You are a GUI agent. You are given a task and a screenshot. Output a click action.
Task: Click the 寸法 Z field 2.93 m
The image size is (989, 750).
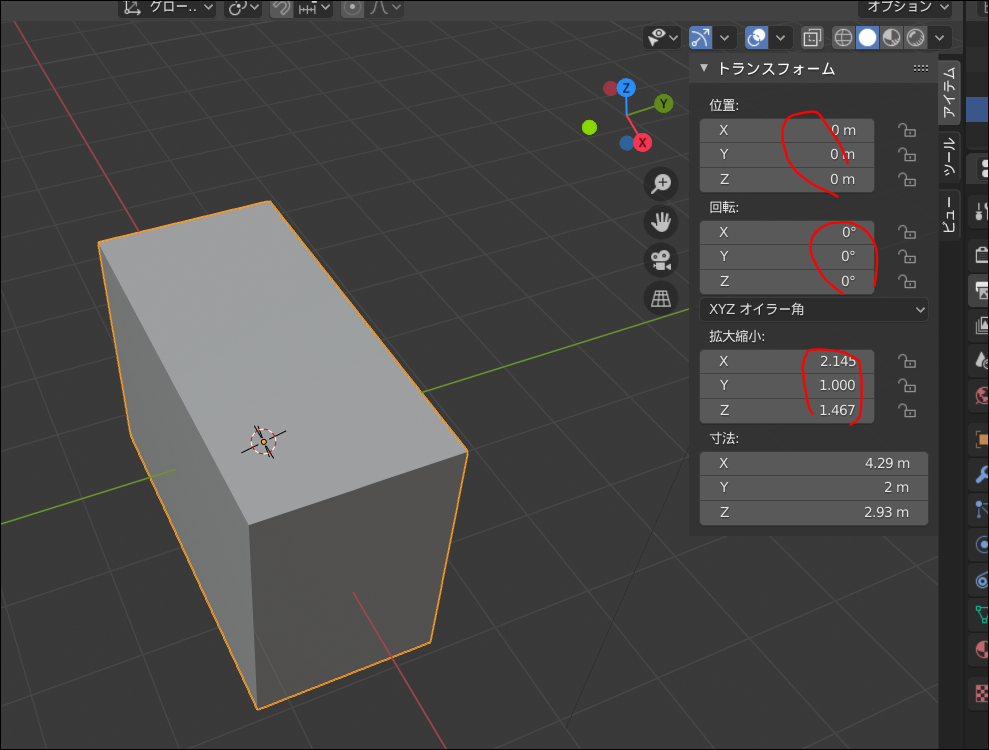point(814,513)
